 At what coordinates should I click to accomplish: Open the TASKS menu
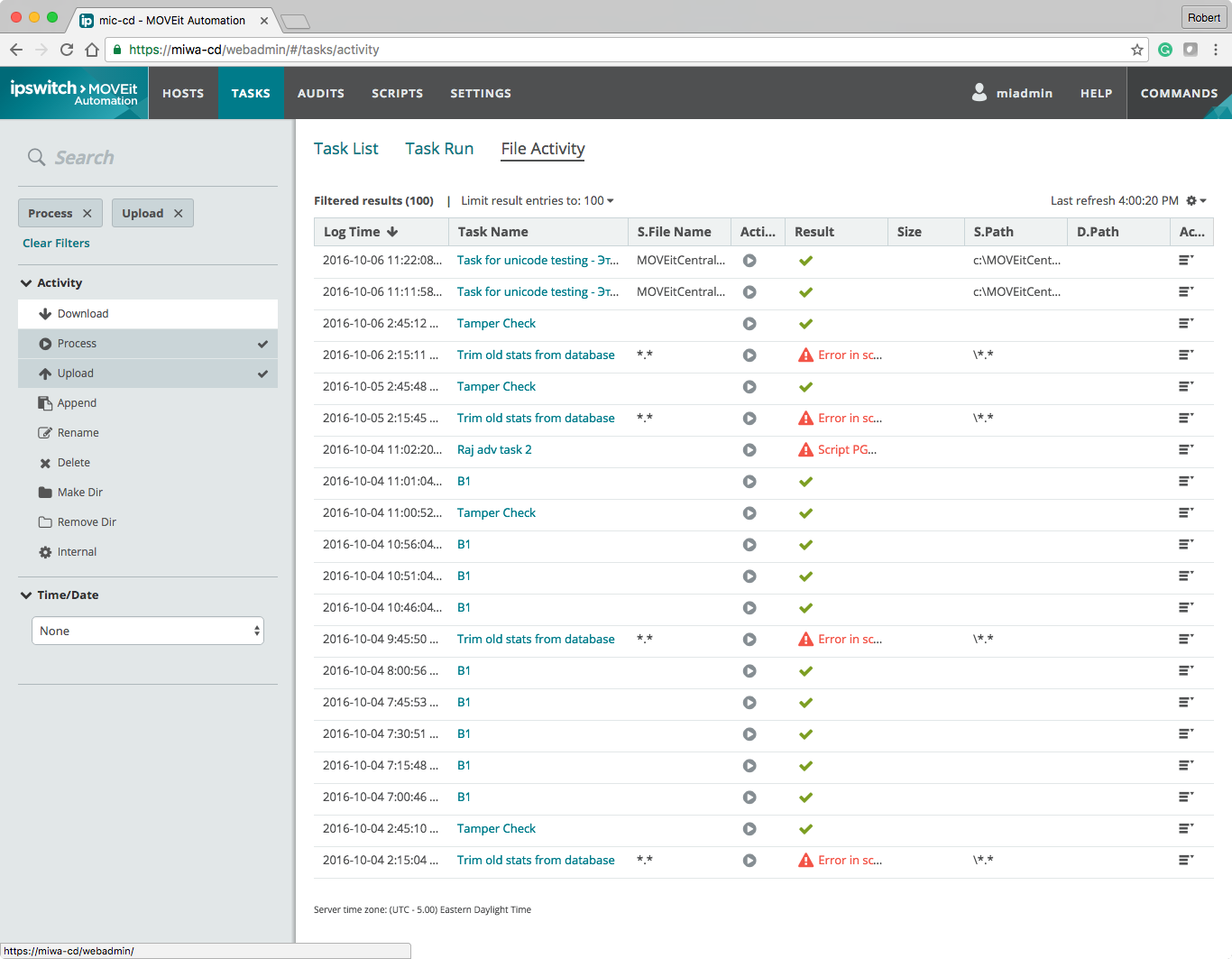[251, 93]
